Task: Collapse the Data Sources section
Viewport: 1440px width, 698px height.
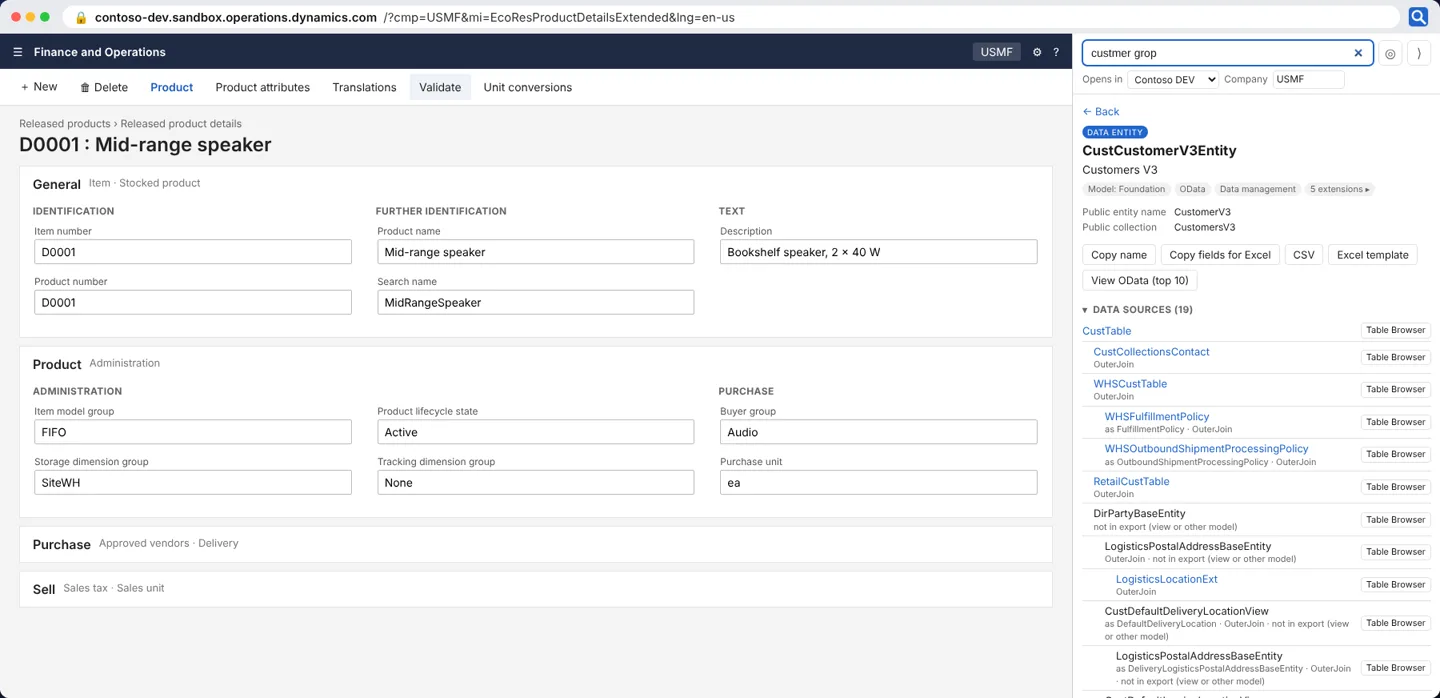Action: (x=1137, y=310)
